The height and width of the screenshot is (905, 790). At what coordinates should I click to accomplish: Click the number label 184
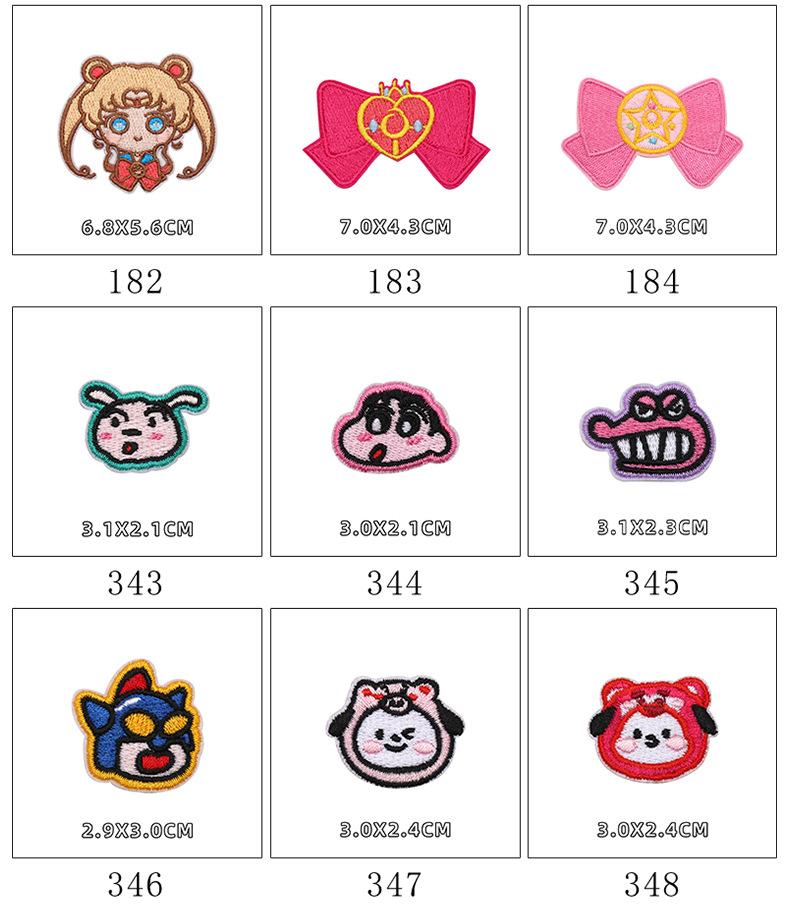point(652,282)
